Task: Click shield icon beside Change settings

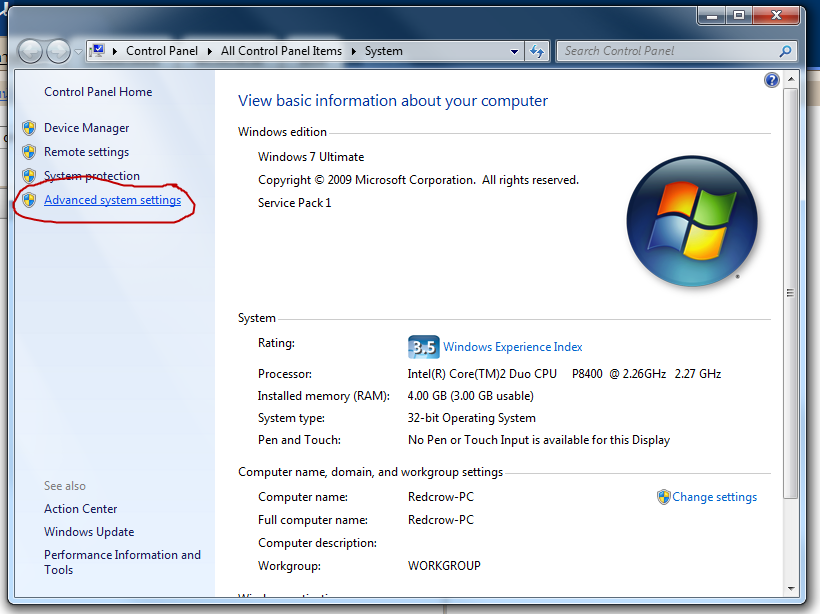Action: 664,497
